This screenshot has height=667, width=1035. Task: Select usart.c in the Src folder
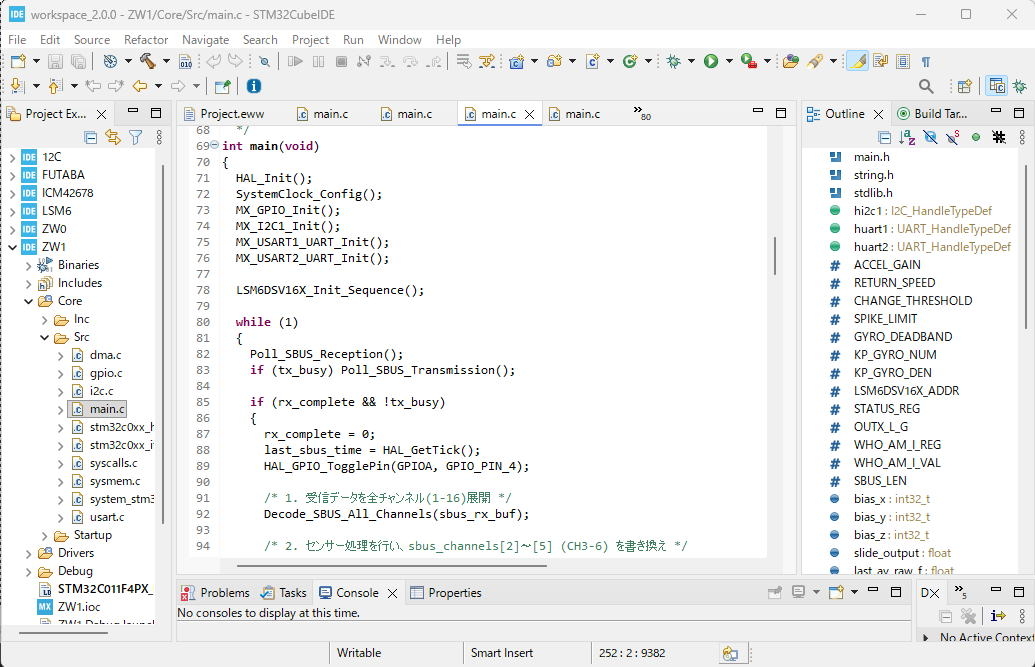[x=107, y=517]
